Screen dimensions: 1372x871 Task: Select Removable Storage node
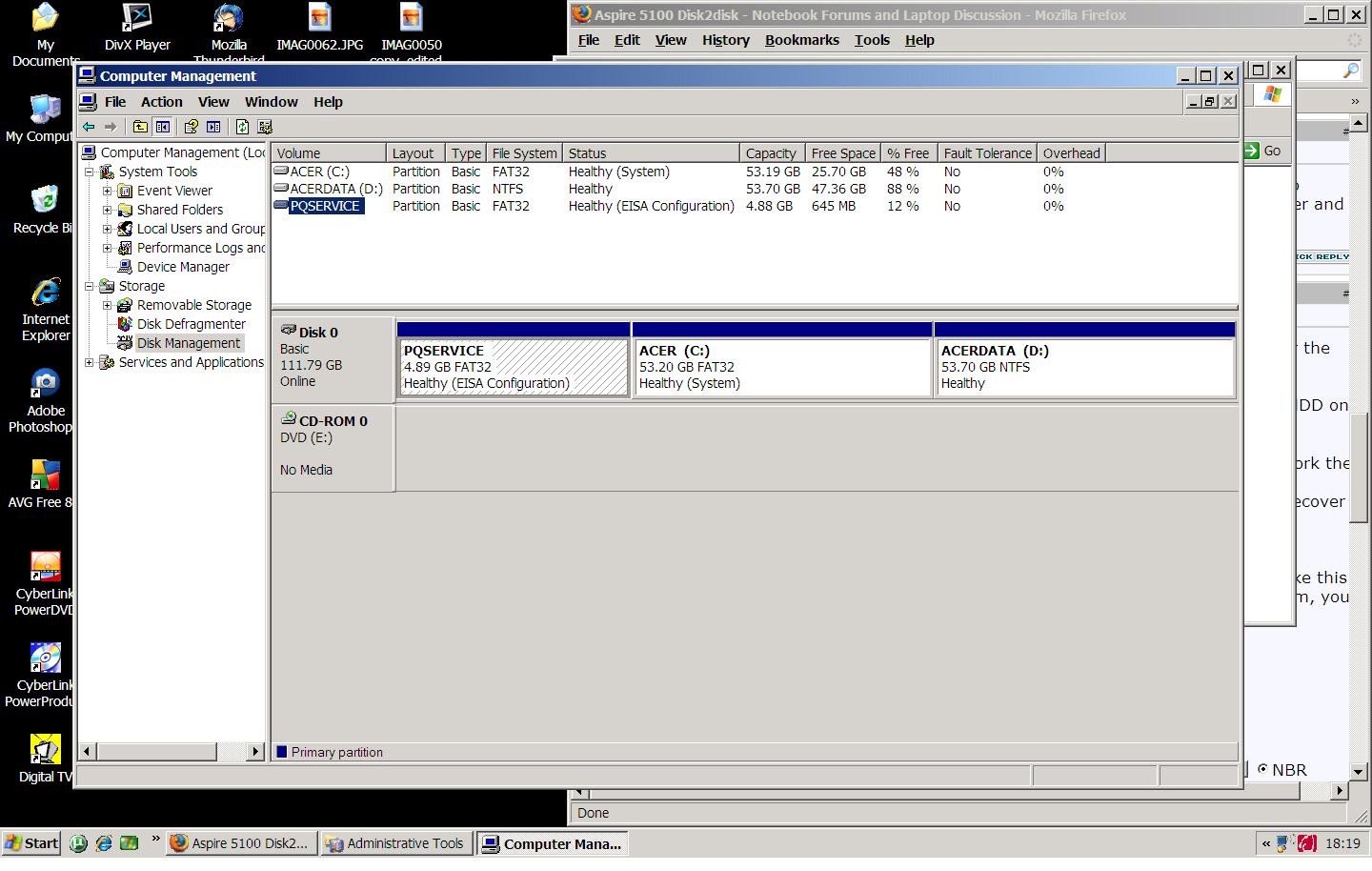[194, 305]
